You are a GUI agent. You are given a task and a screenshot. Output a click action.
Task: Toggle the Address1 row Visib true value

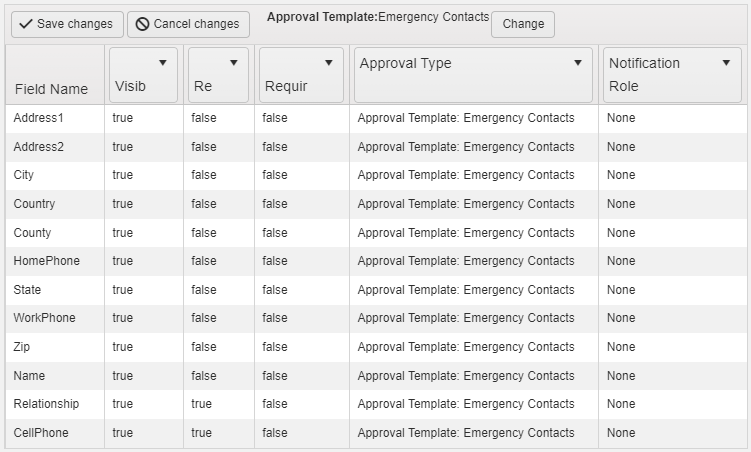point(123,118)
